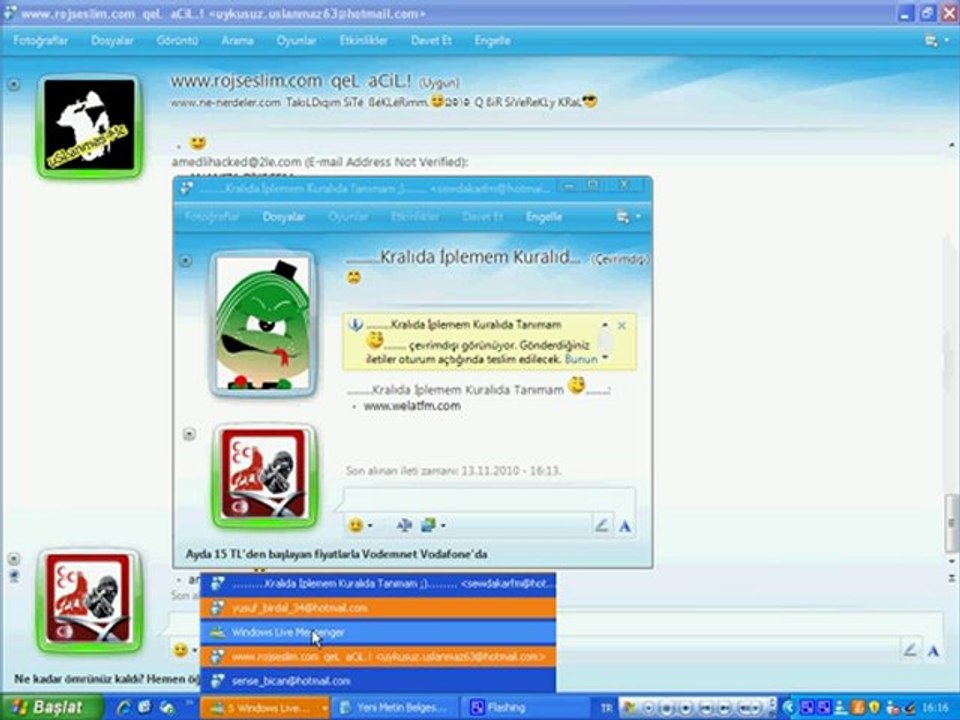The width and height of the screenshot is (960, 720).
Task: Click handwriting pen icon in main window
Action: pyautogui.click(x=910, y=650)
